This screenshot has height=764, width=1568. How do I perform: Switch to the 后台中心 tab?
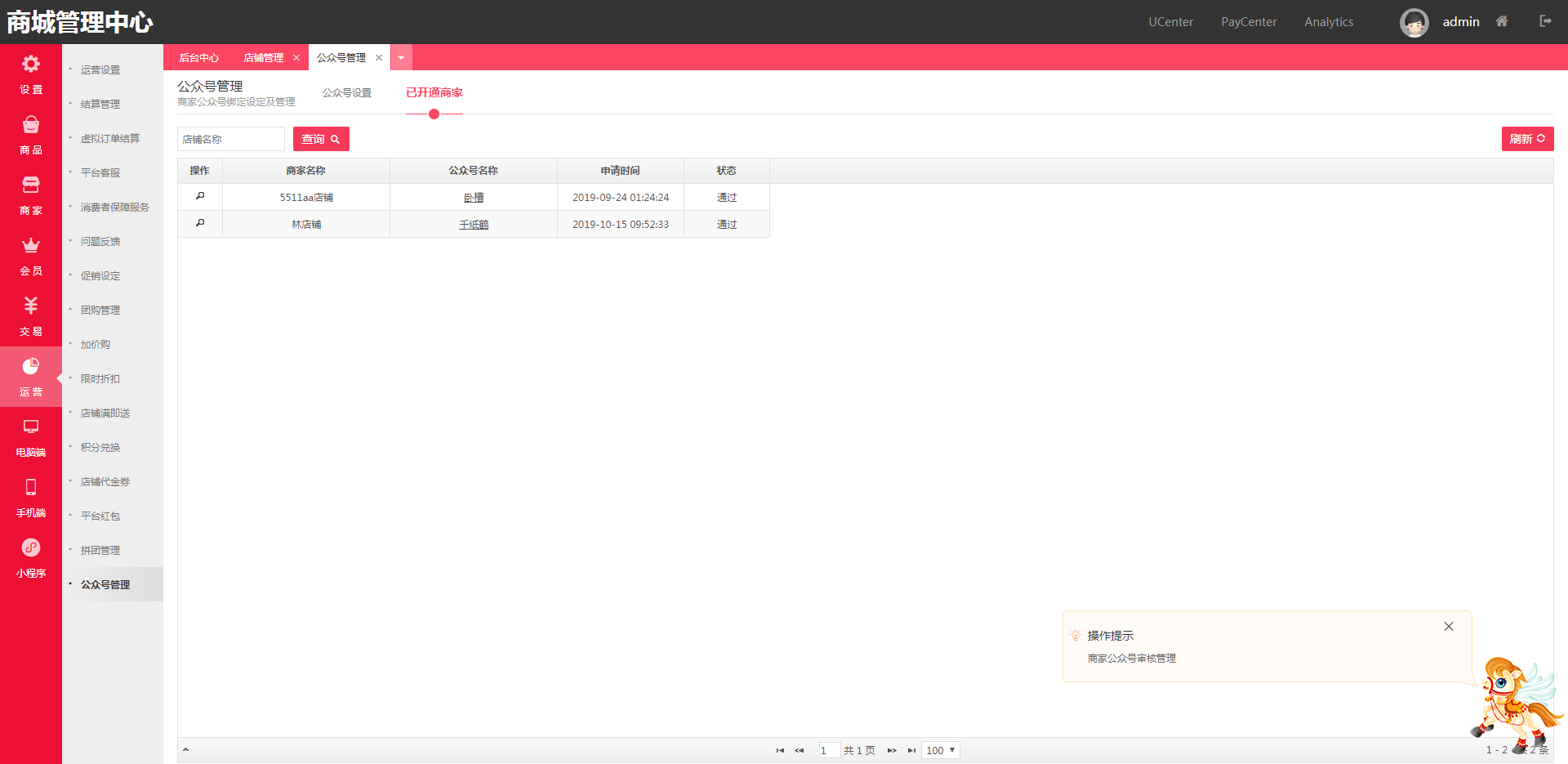coord(199,57)
